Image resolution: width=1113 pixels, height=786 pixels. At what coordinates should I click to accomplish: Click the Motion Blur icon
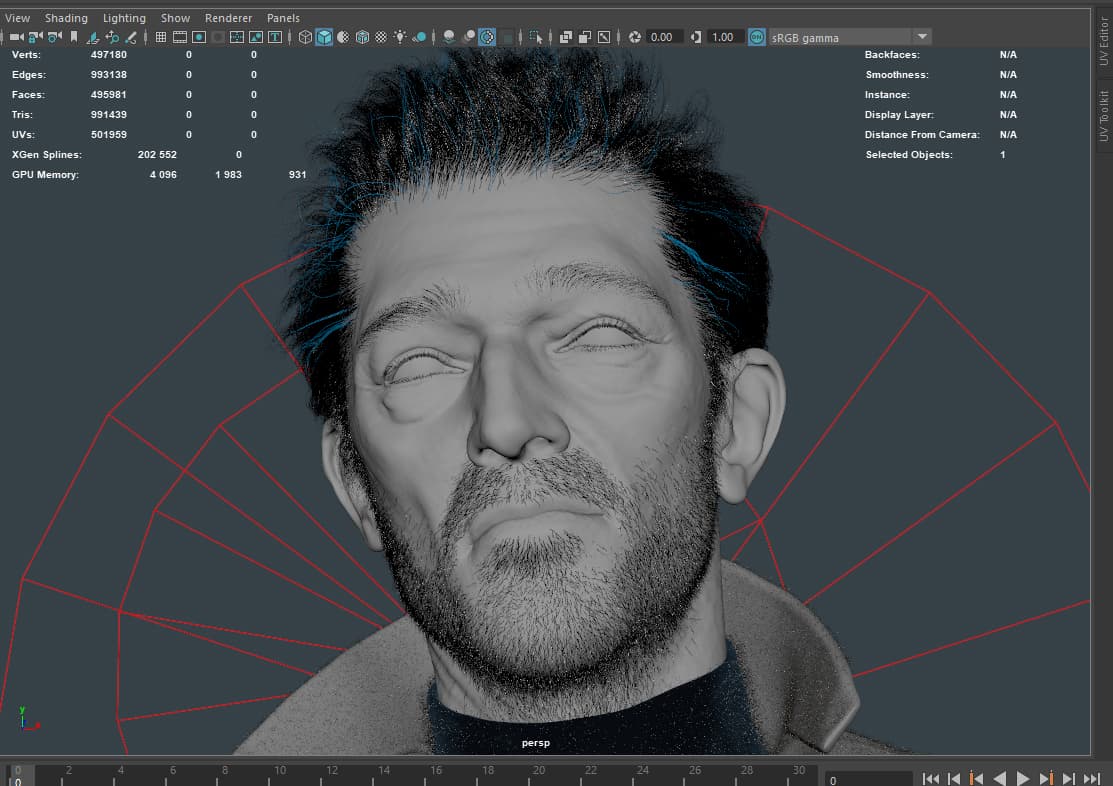coord(468,37)
